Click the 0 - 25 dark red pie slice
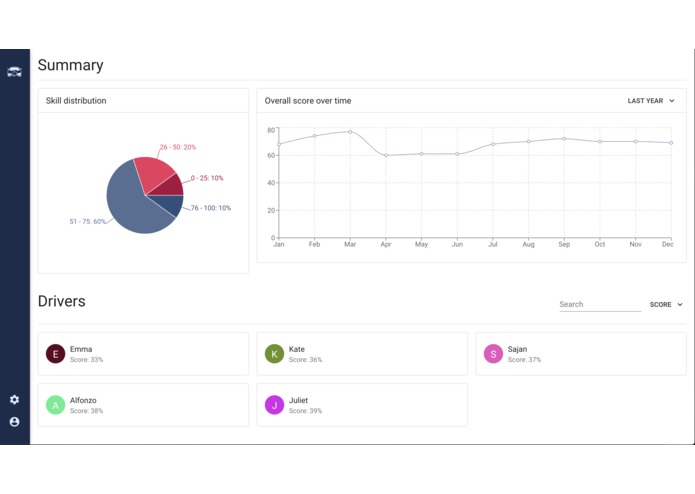 pos(171,187)
